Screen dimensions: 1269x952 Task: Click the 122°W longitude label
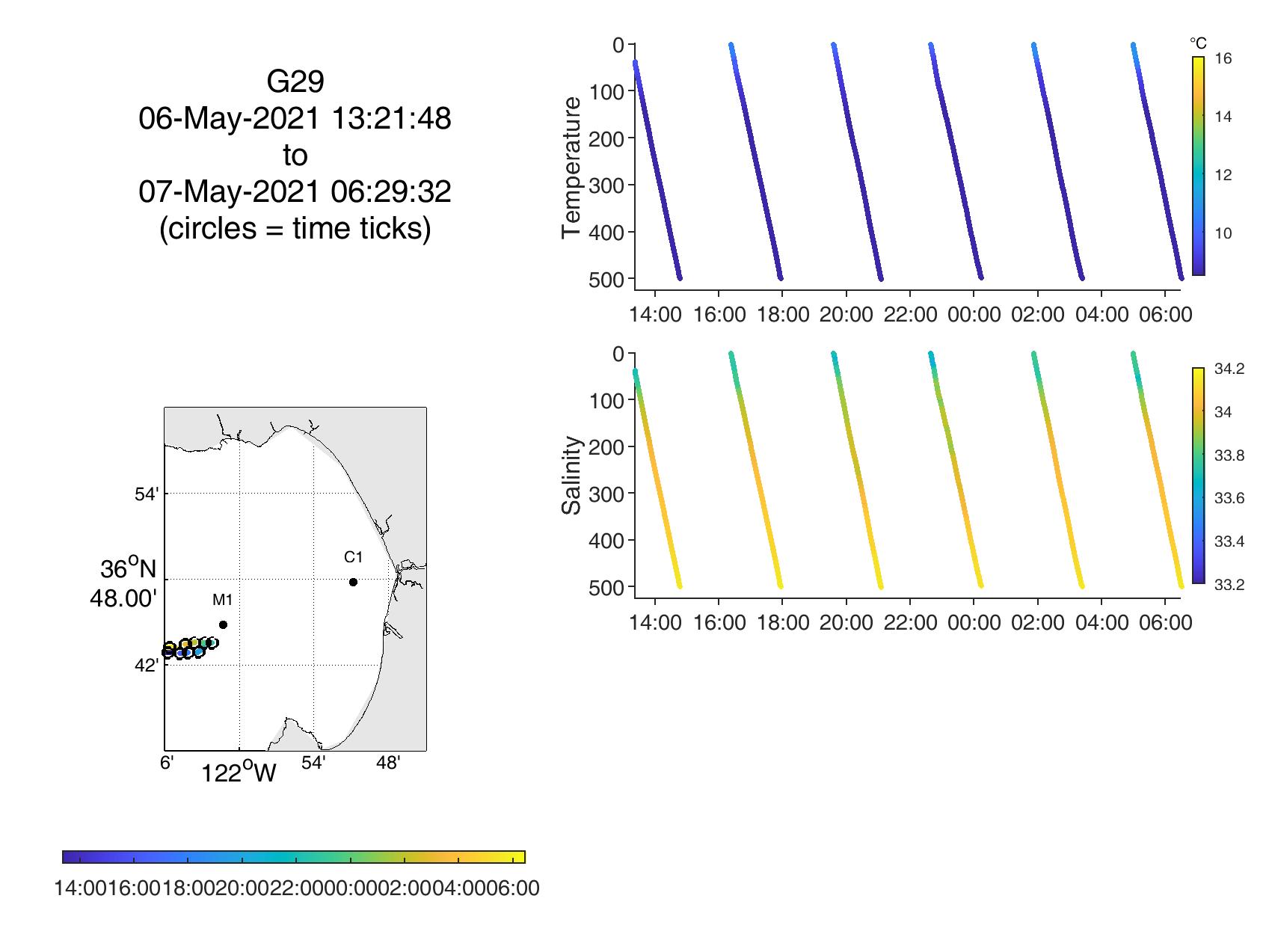239,773
